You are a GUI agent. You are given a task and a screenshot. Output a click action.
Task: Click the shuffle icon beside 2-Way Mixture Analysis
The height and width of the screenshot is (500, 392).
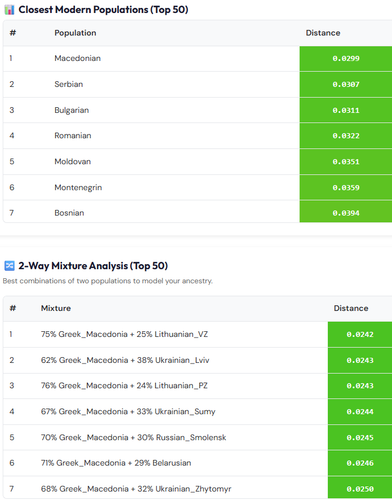tap(9, 266)
